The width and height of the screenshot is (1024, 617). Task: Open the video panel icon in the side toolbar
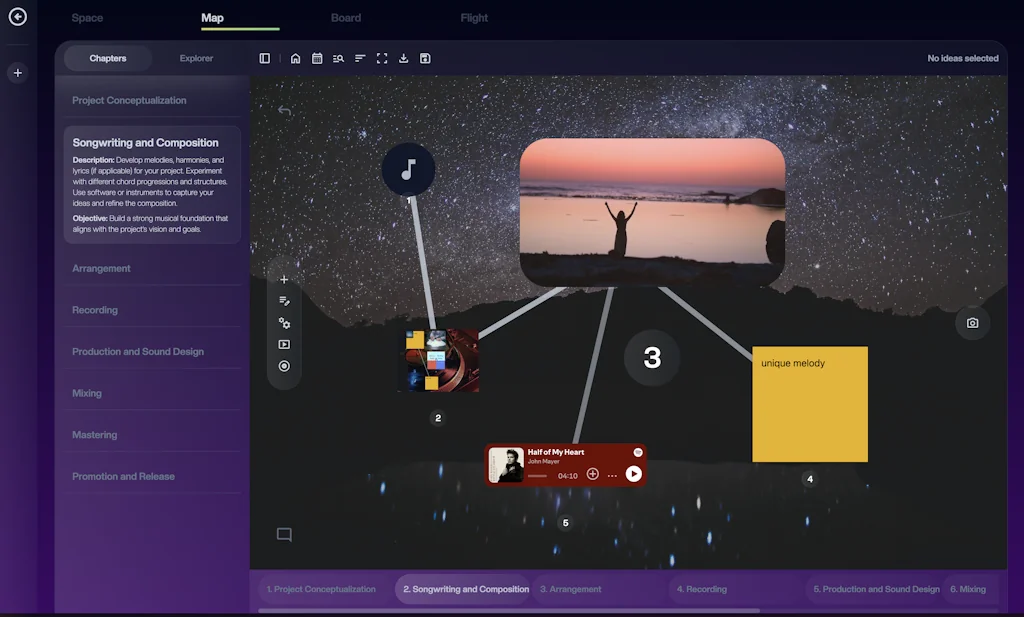pos(284,344)
